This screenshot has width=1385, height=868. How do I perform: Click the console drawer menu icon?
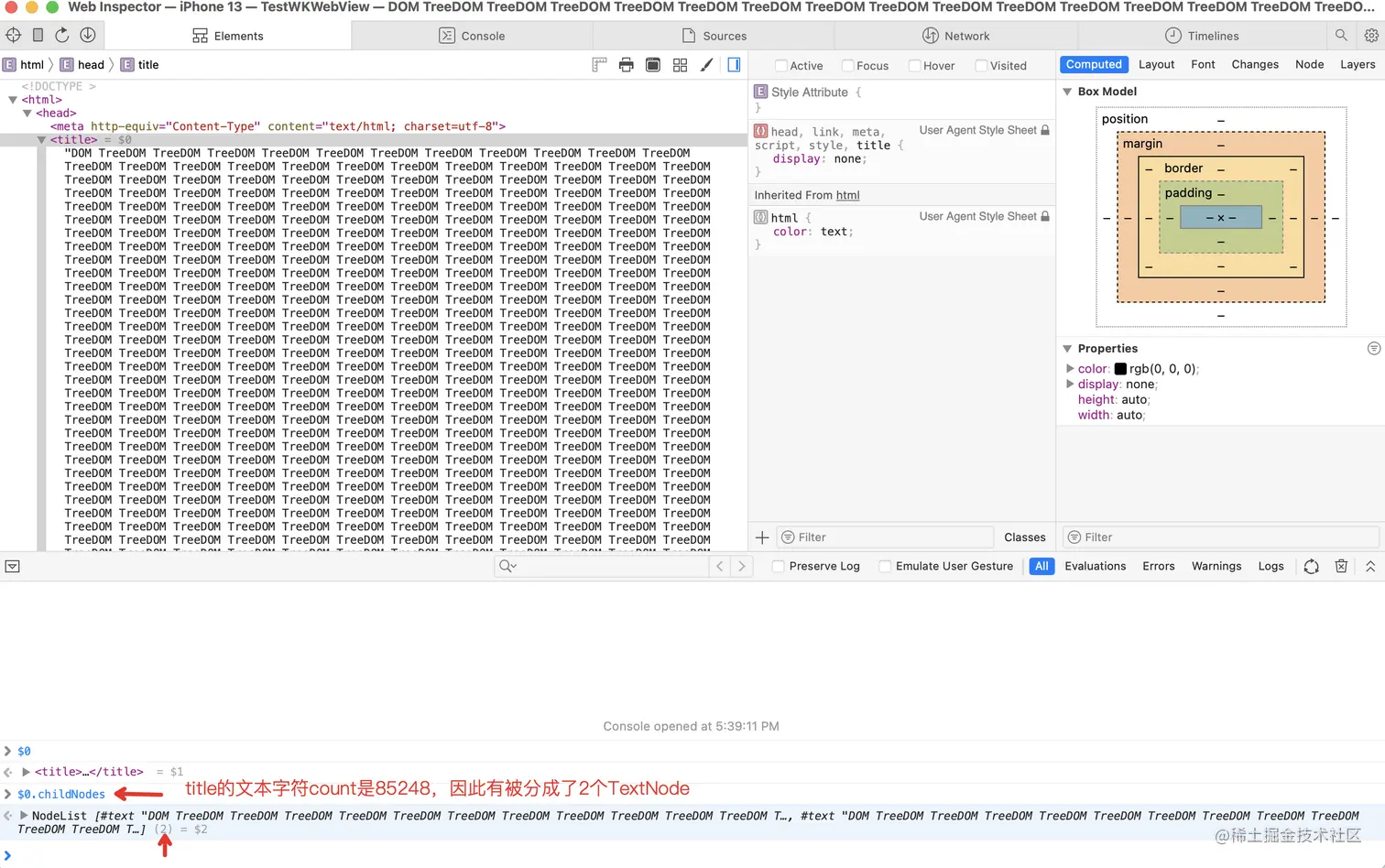[x=12, y=567]
